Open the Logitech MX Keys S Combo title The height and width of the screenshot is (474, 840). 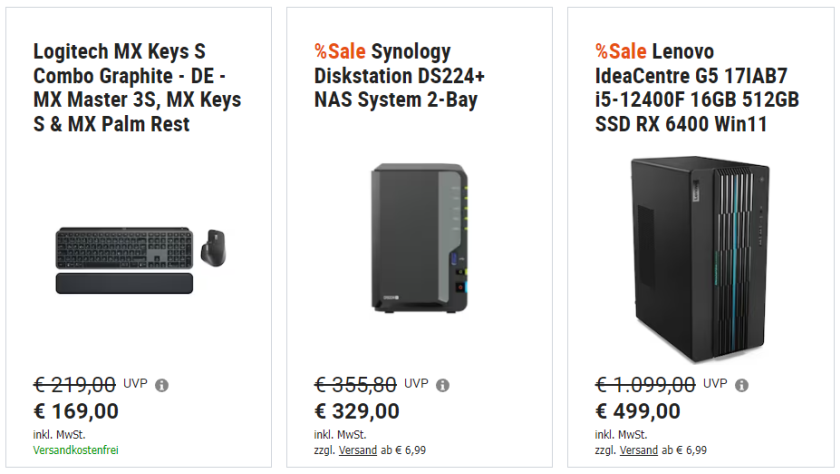pyautogui.click(x=137, y=87)
